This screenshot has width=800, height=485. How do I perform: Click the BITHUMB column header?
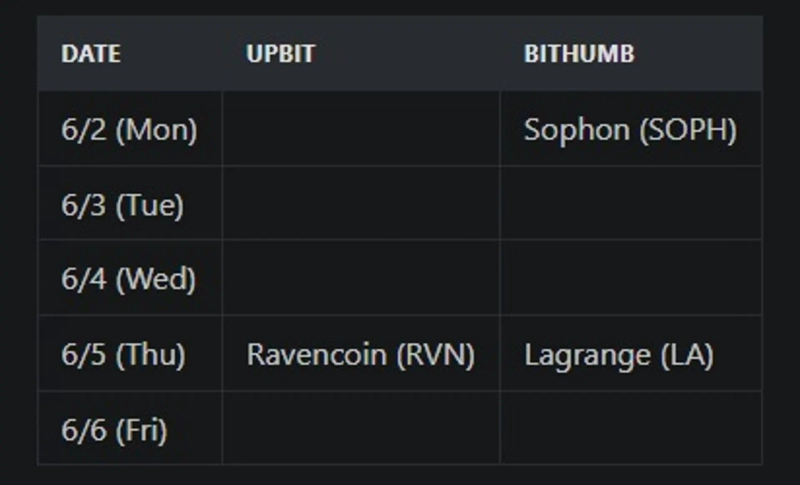pyautogui.click(x=578, y=54)
